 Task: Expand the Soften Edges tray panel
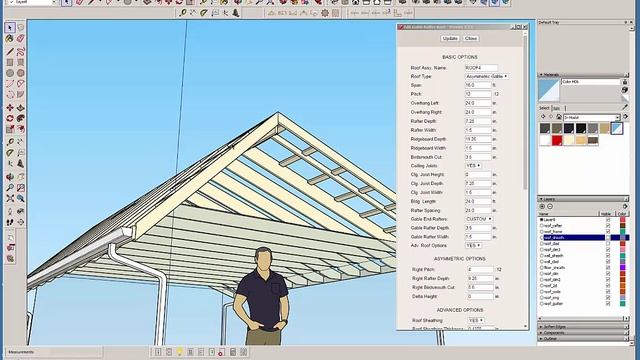583,327
